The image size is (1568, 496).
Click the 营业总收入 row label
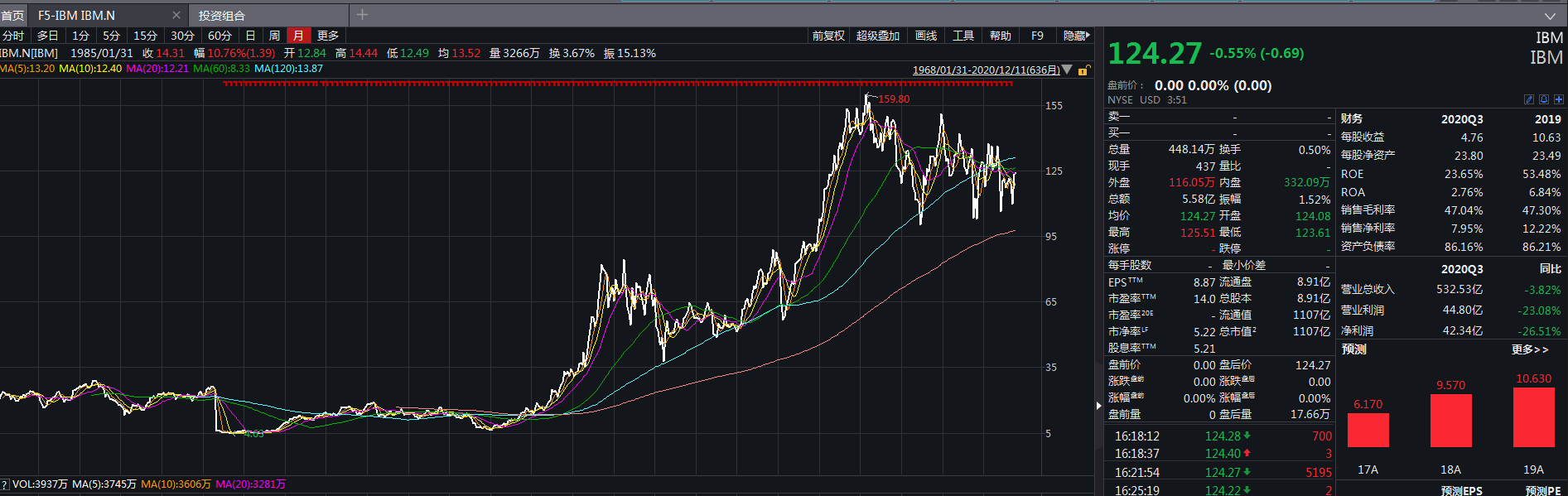coord(1368,290)
